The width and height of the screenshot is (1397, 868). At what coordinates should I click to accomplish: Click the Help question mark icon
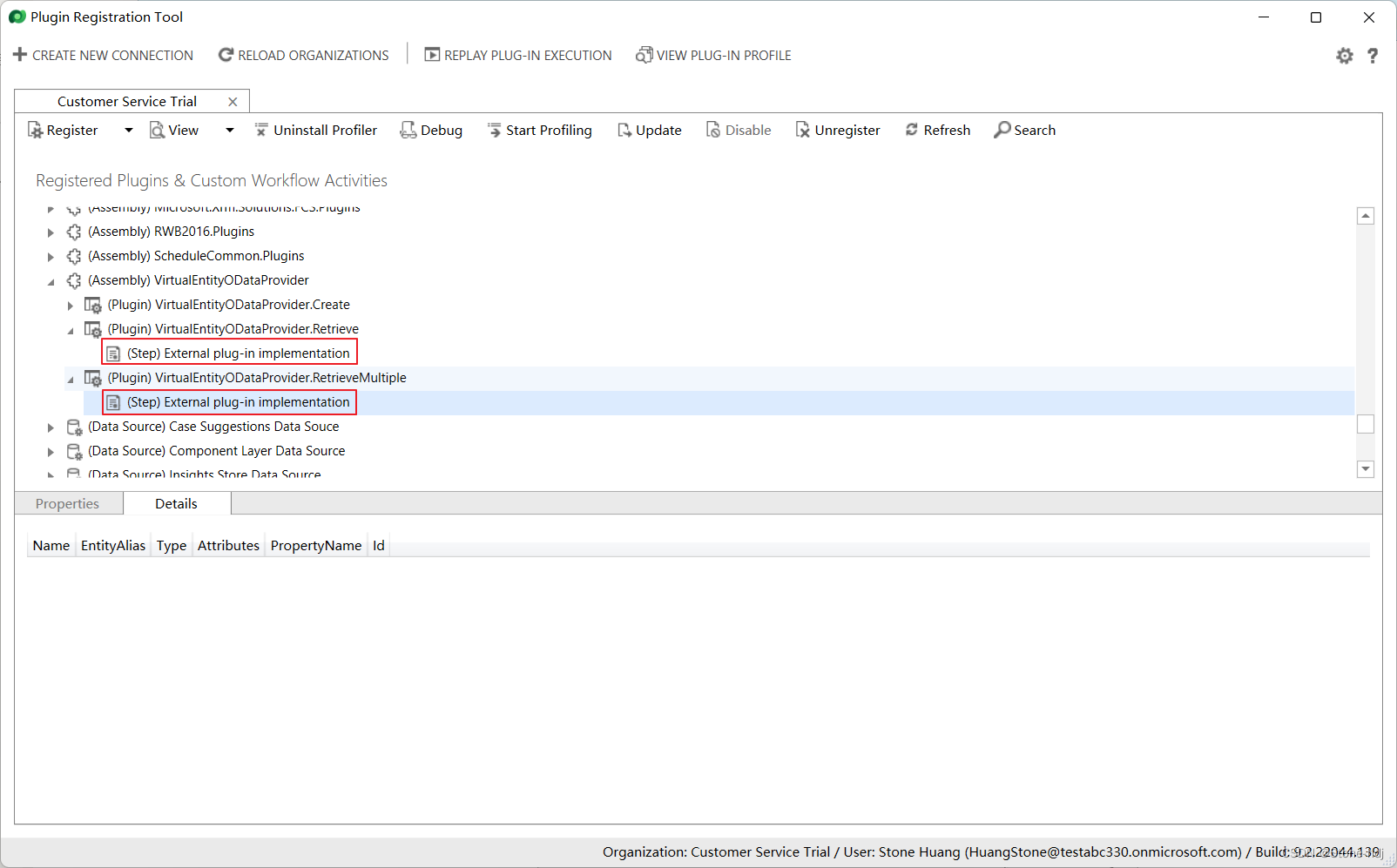(x=1373, y=55)
